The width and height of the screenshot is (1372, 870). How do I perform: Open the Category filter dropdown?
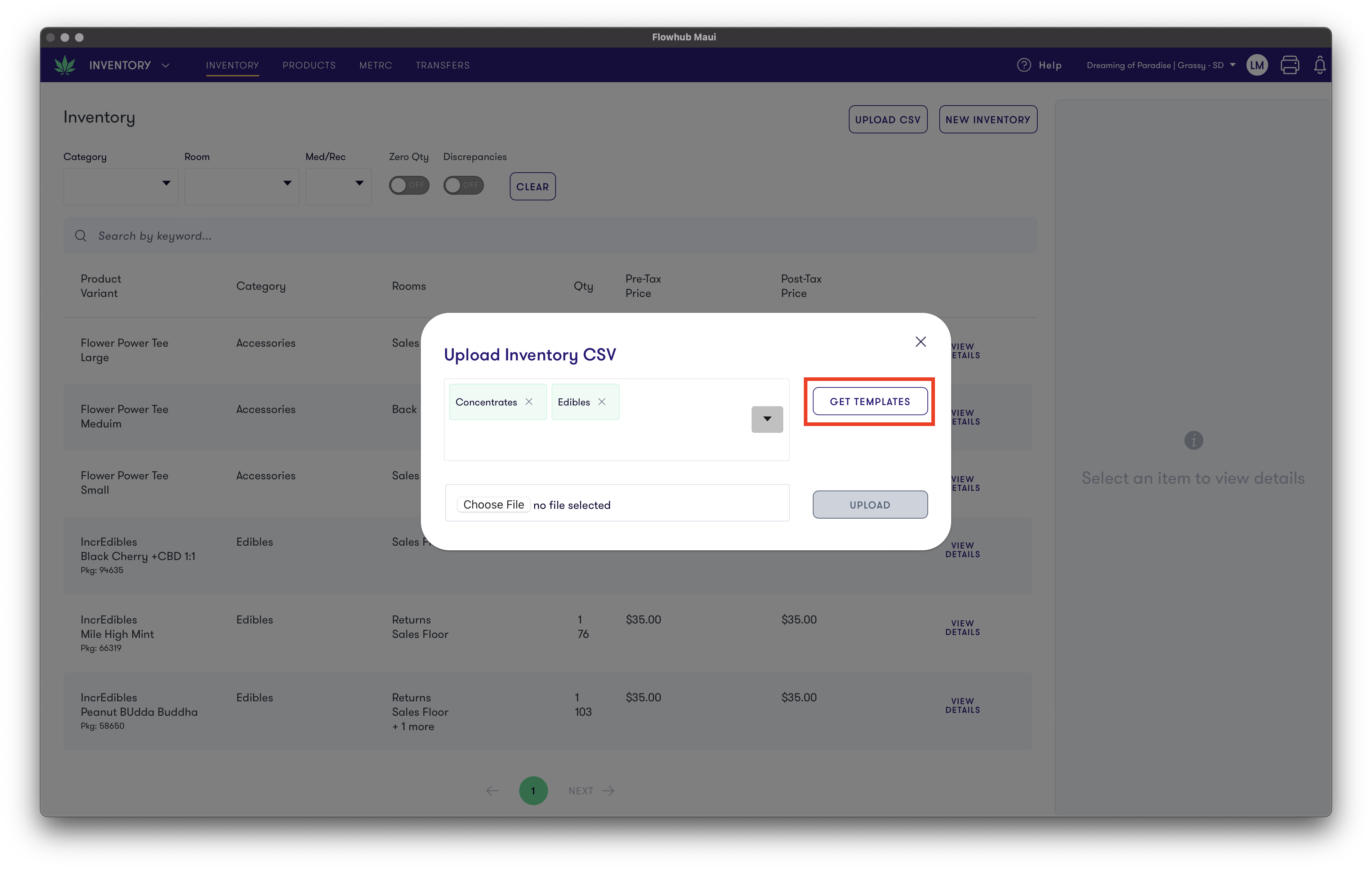[x=120, y=186]
